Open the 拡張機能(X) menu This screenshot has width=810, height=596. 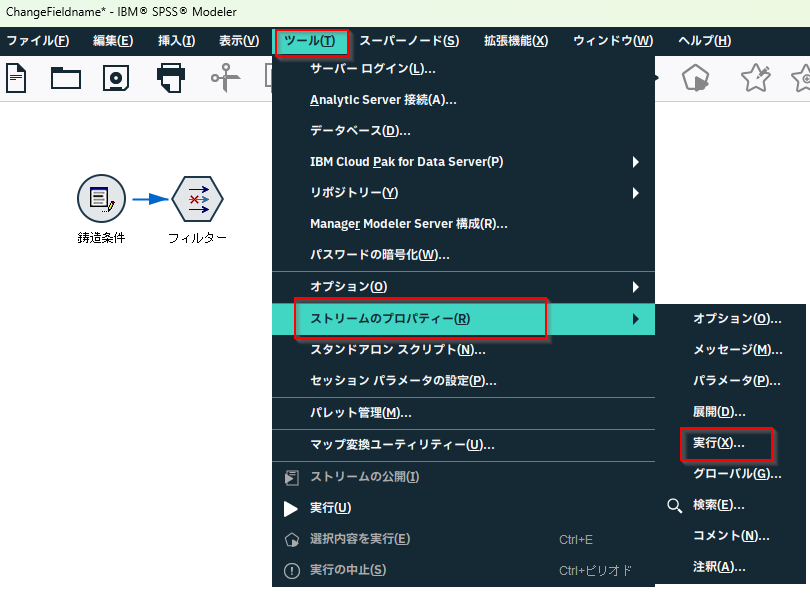(516, 41)
